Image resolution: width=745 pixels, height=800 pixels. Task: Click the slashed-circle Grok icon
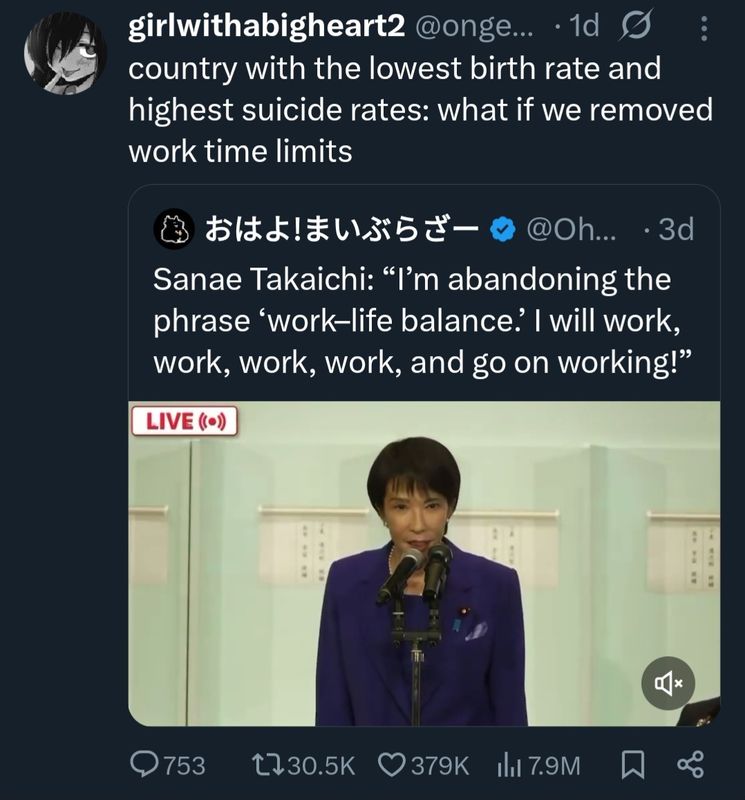click(x=634, y=28)
